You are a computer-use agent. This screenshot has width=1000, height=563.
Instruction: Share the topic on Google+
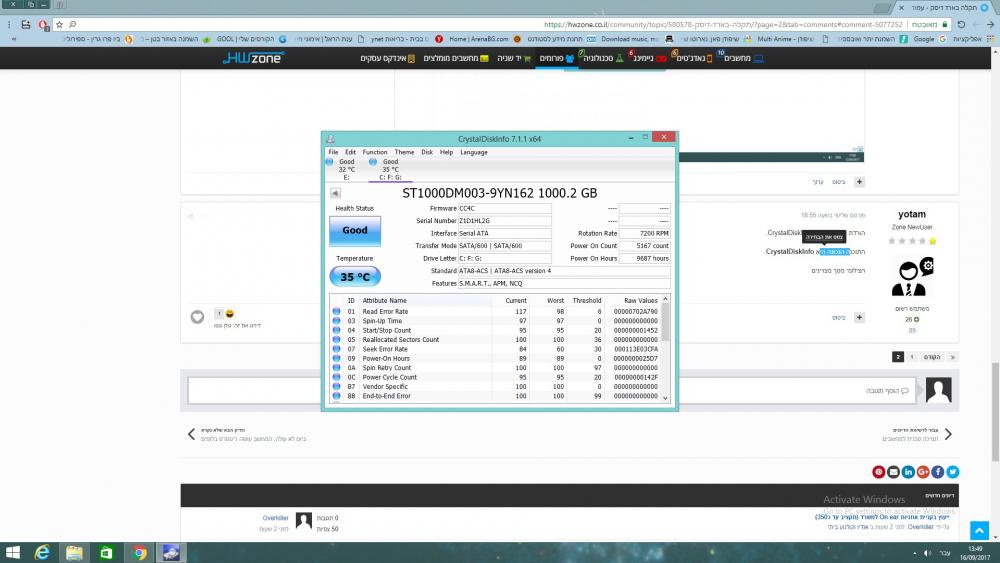click(x=923, y=472)
